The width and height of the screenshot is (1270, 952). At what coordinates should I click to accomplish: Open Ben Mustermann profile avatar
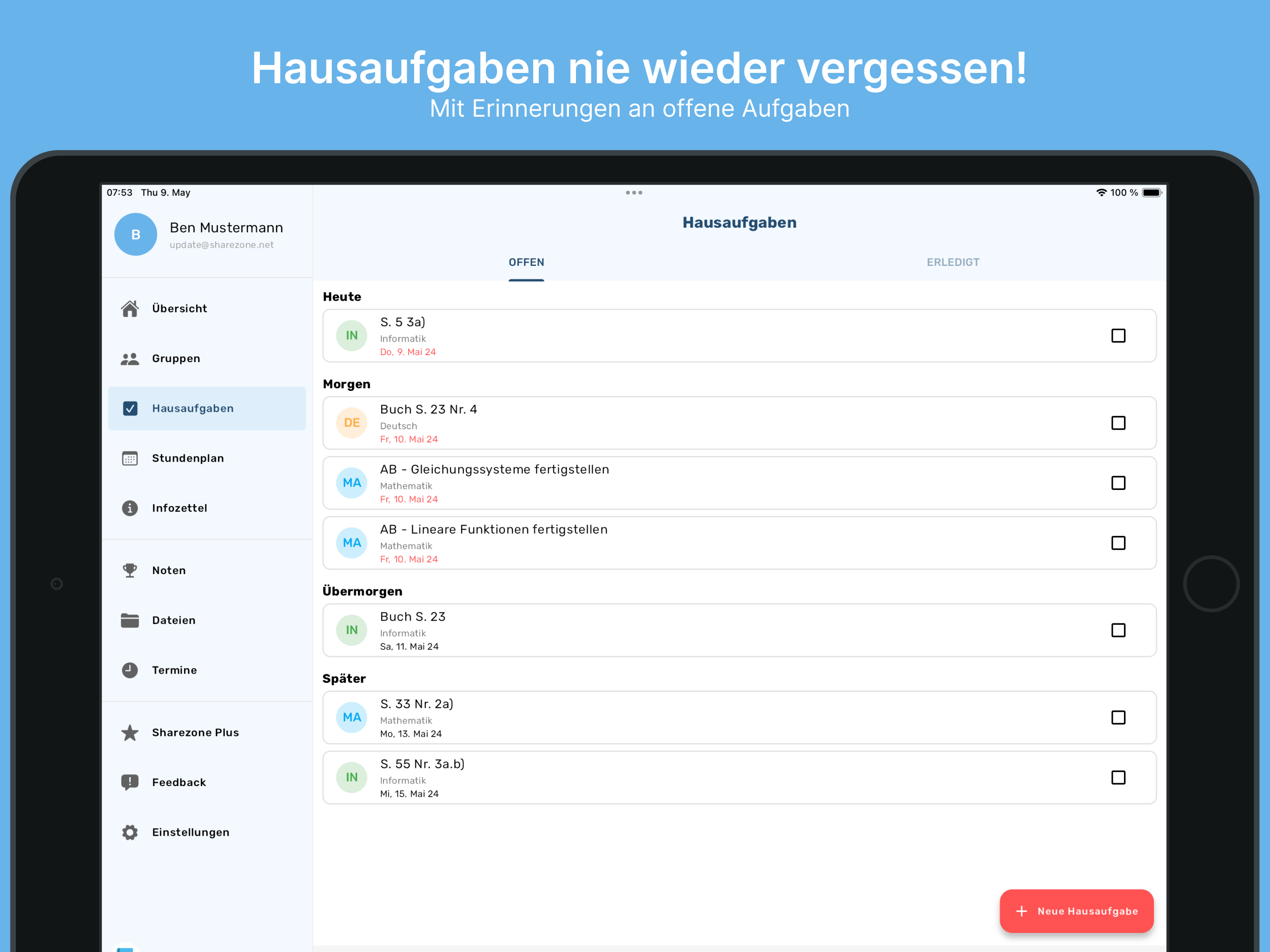135,234
